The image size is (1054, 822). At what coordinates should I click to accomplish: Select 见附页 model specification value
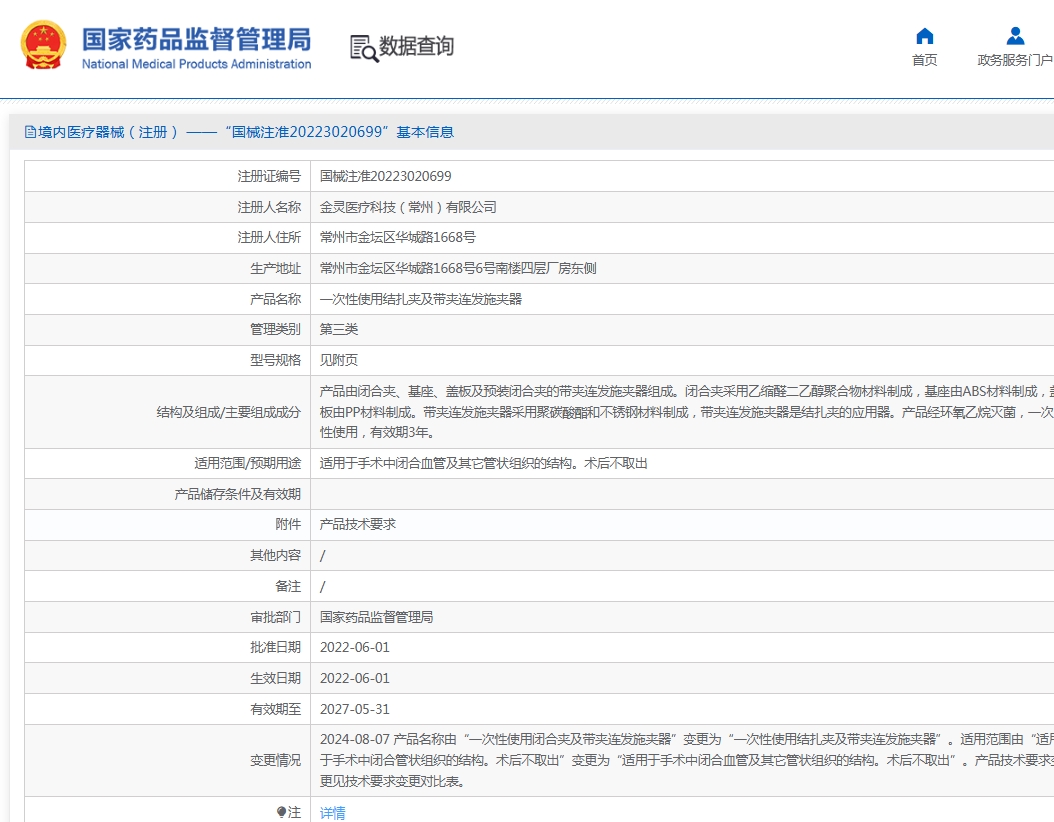click(339, 360)
